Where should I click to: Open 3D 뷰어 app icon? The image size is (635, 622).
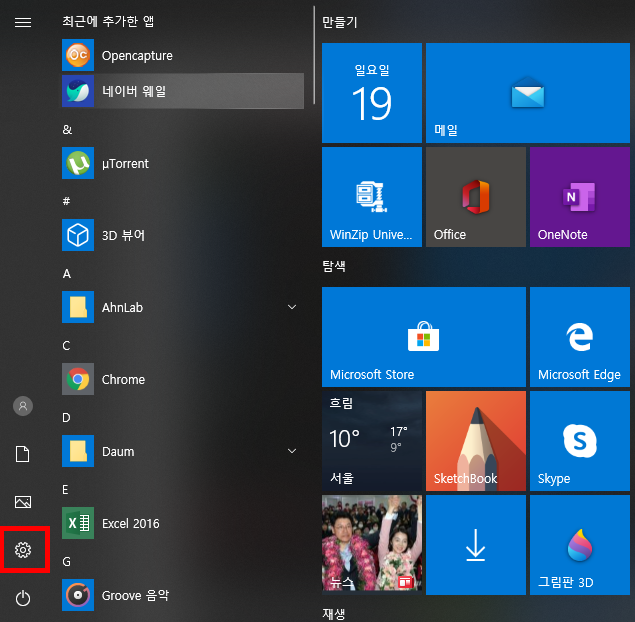coord(78,235)
